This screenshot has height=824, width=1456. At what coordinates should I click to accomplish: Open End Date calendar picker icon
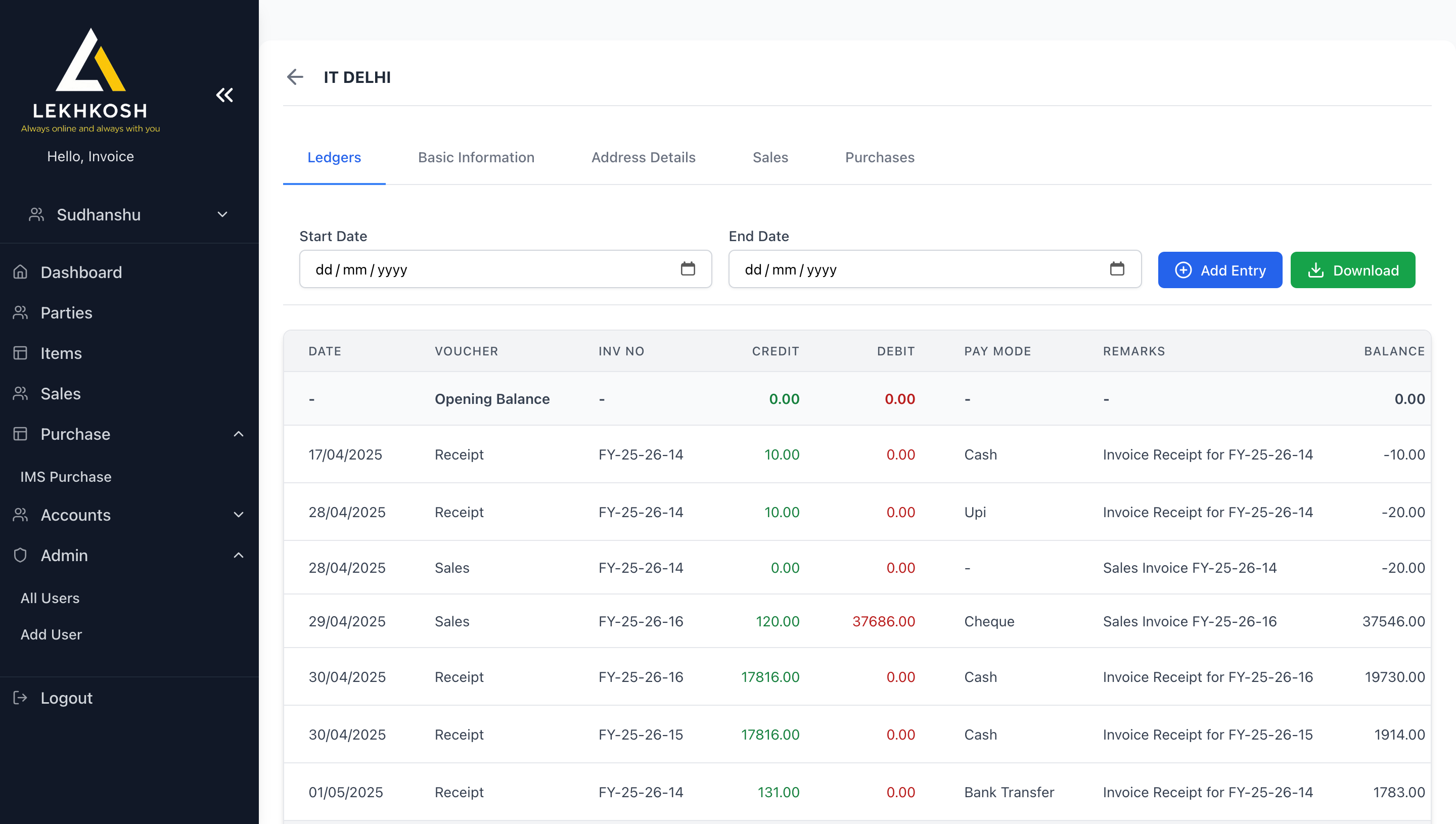tap(1116, 269)
